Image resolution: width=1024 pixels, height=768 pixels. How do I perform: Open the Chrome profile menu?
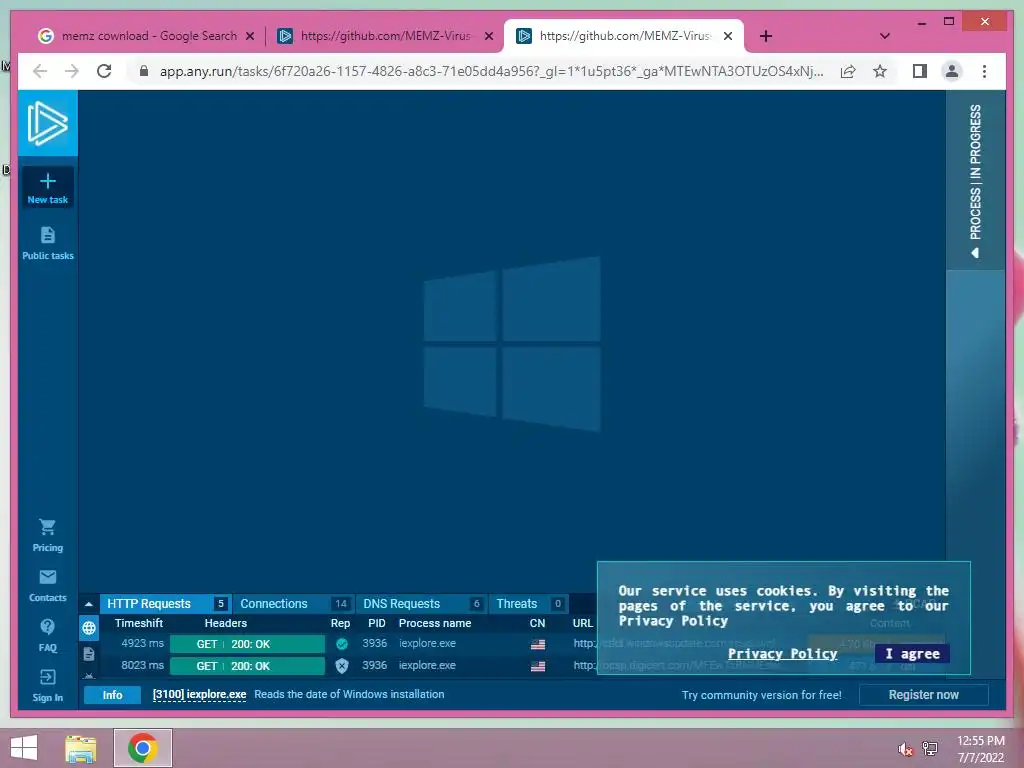coord(952,71)
